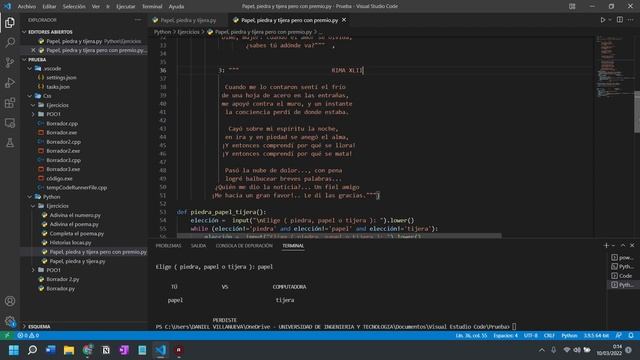
Task: Open the Manage gear icon
Action: pos(10,321)
